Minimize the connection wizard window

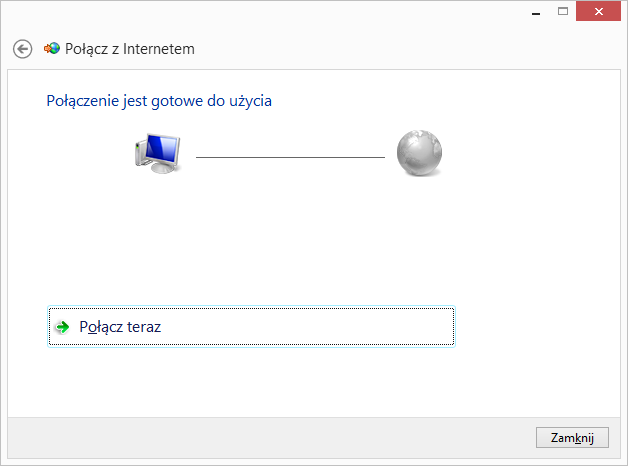click(536, 11)
